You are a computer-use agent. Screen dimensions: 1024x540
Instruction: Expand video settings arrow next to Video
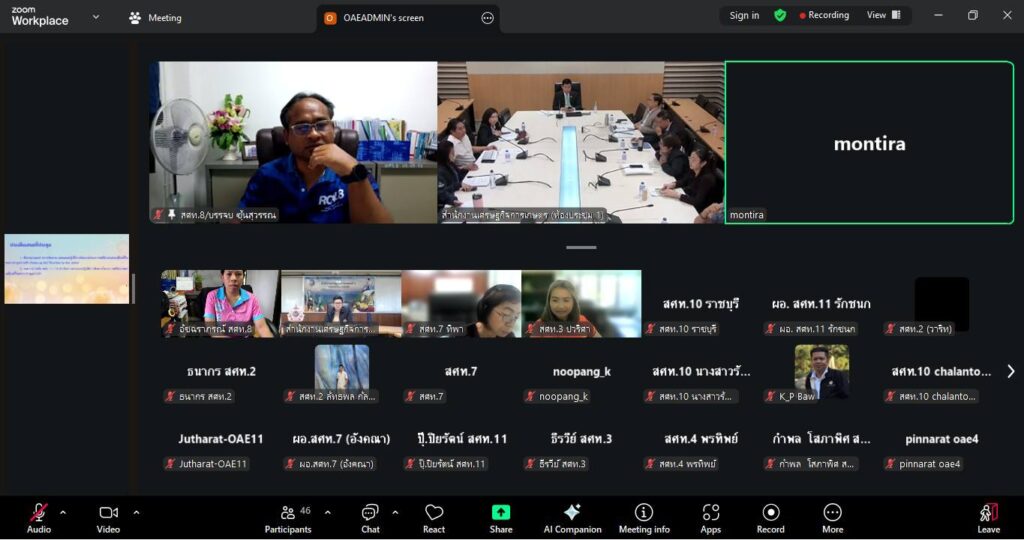(136, 512)
